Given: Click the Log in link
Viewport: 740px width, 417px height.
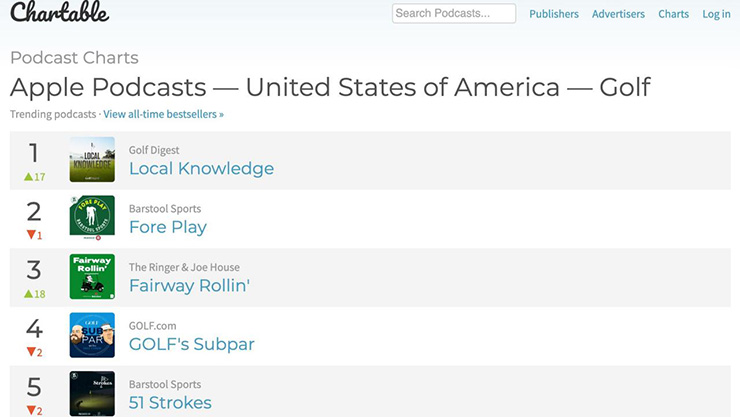Looking at the screenshot, I should 716,14.
